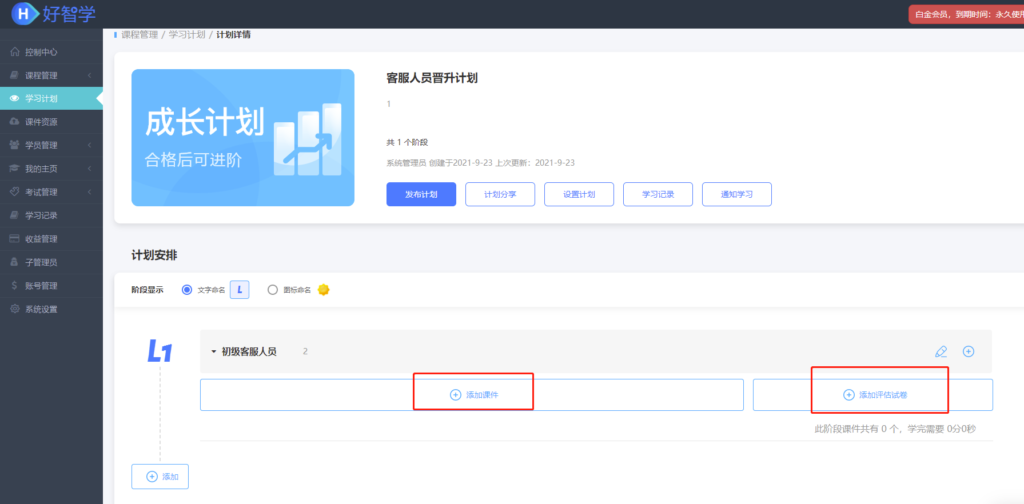Click 课程管理 in the breadcrumb
Screen dimensions: 1024x504
(140, 34)
